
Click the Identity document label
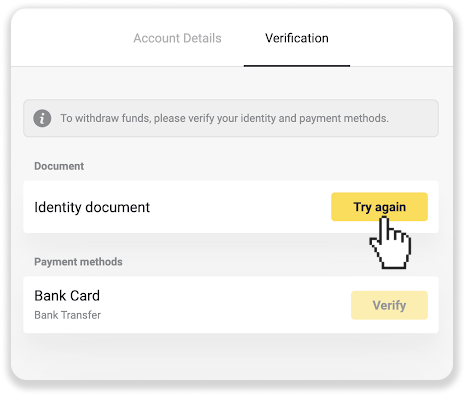pos(92,207)
